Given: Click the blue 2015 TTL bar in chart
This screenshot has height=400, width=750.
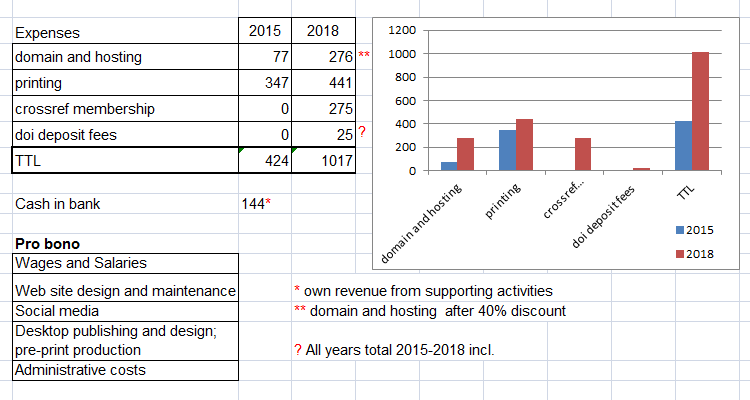Looking at the screenshot, I should pos(684,145).
